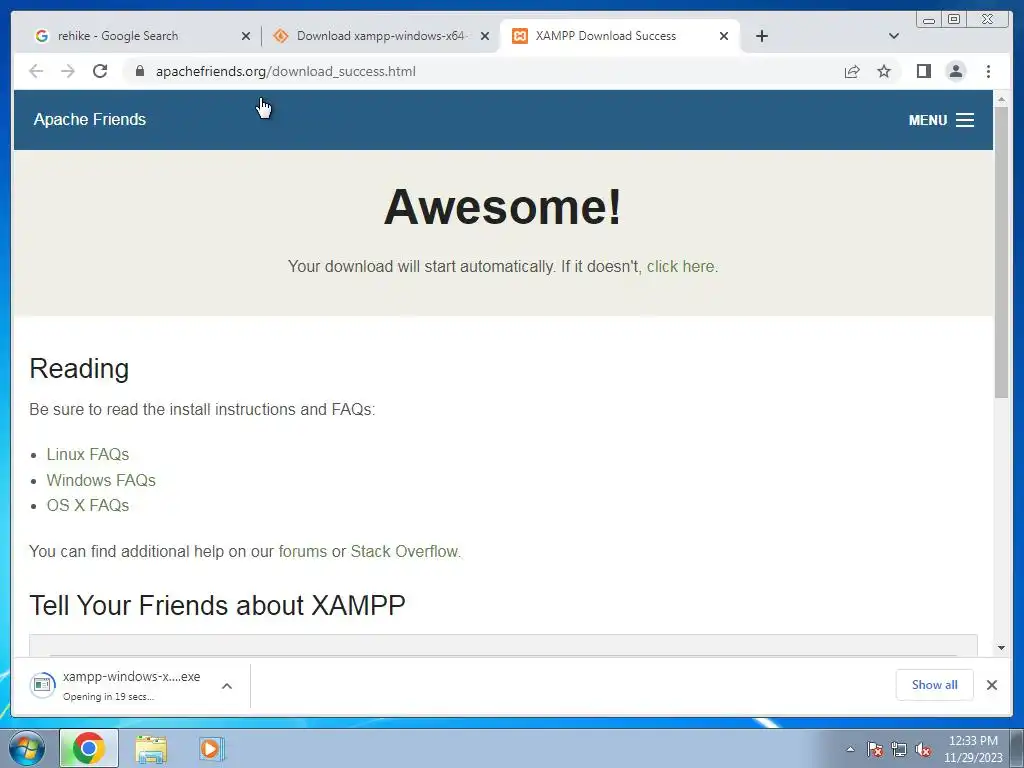Close the XAMPP Download Success tab

coord(724,36)
